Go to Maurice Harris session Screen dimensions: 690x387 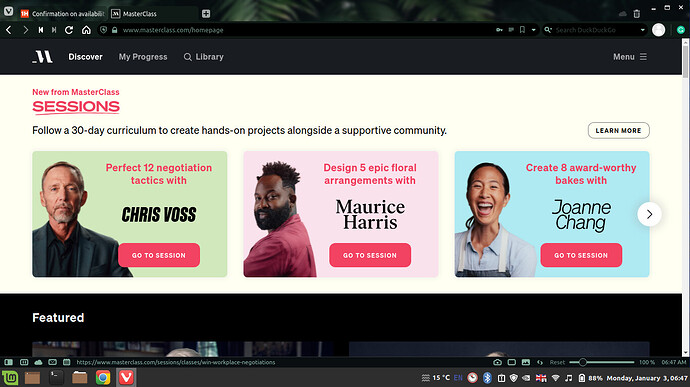click(x=370, y=255)
